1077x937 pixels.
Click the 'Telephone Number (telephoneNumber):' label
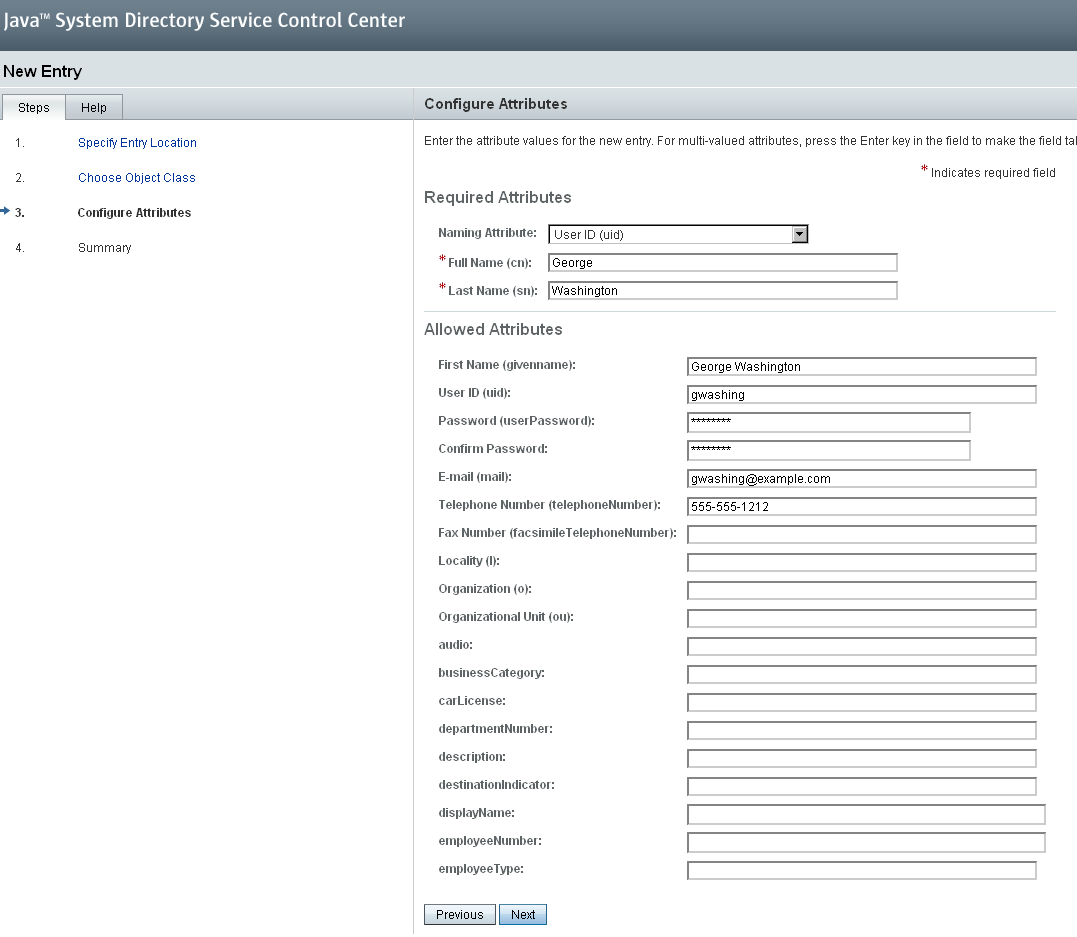coord(549,505)
